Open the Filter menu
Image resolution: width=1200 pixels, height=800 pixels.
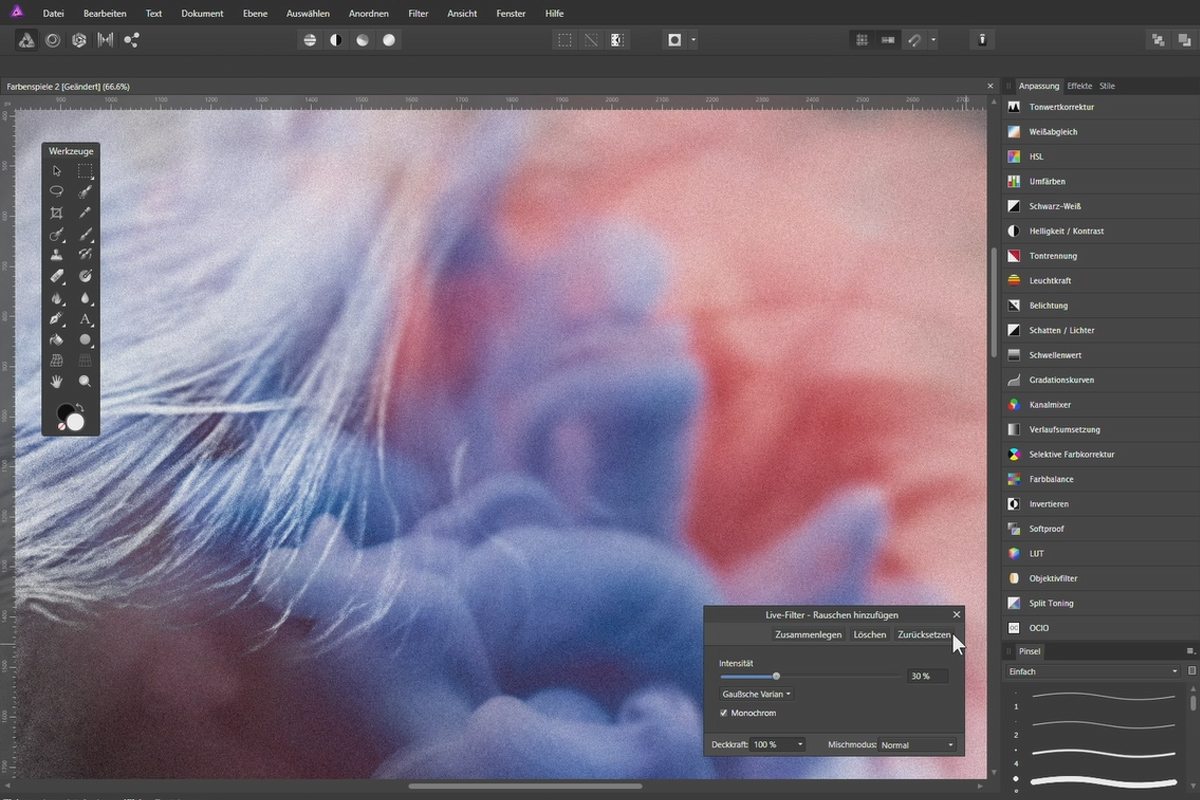[x=418, y=14]
